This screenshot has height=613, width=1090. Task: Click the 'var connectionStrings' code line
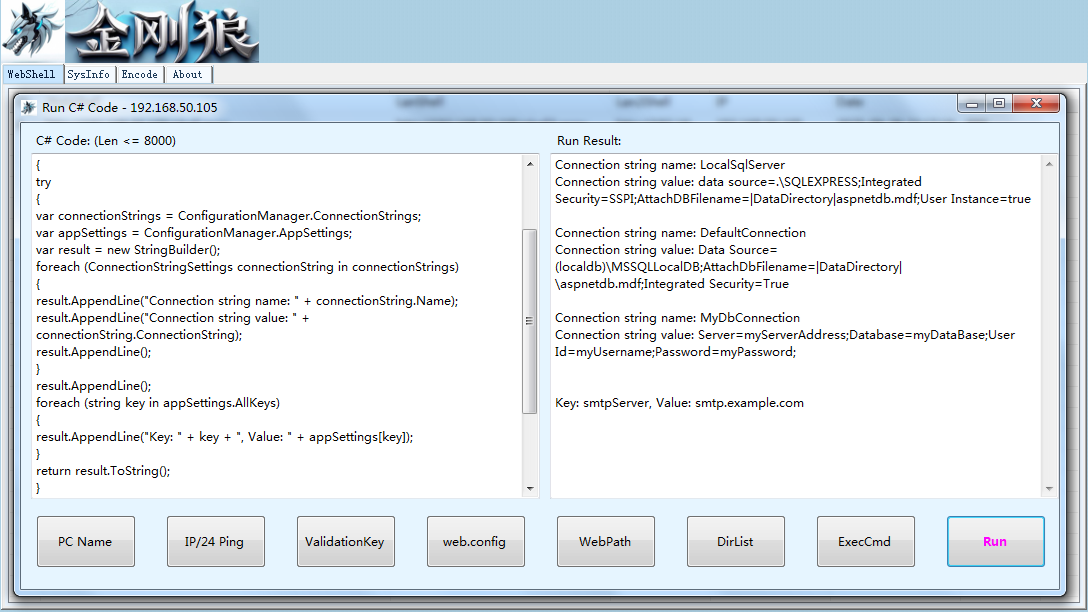click(x=229, y=215)
